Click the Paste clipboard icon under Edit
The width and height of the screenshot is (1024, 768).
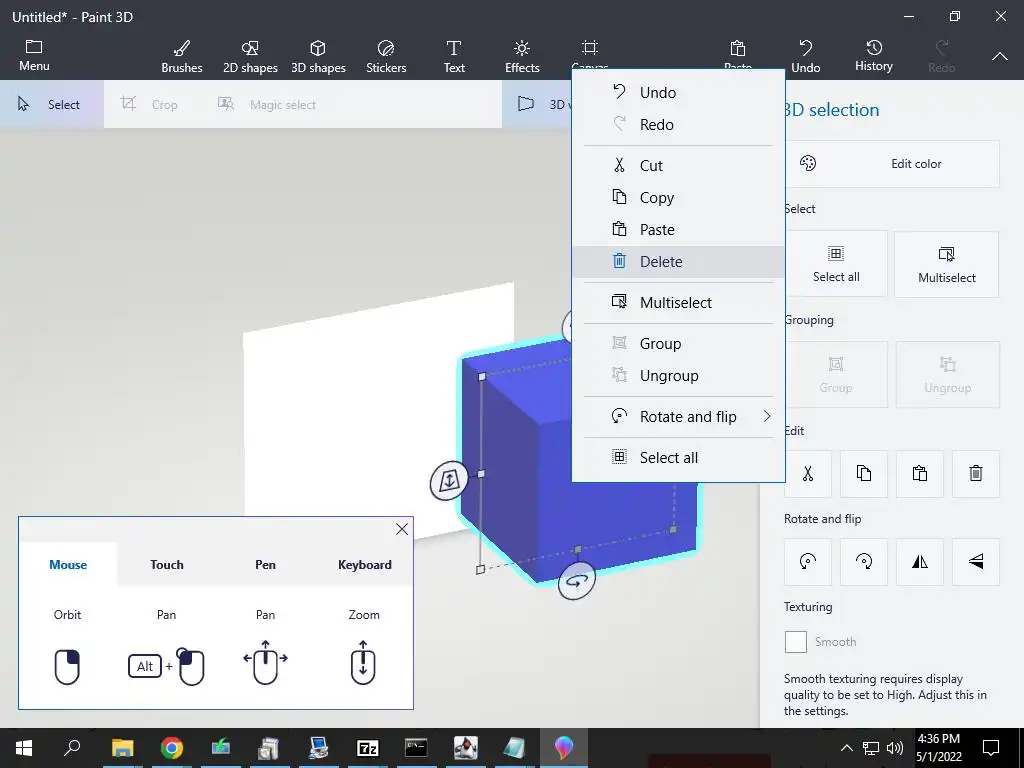(x=920, y=473)
